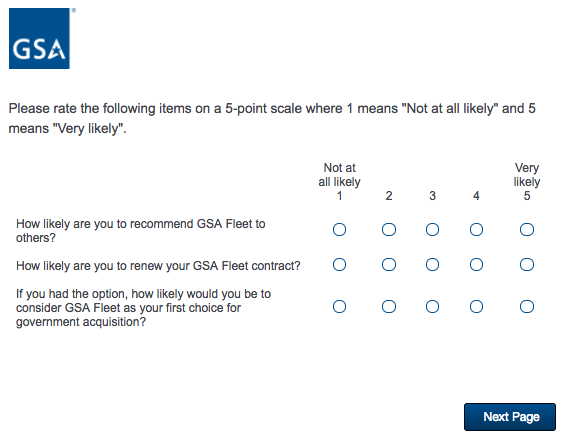Rate recommend GSA Fleet as 4
Screen dimensions: 566x442
[x=476, y=229]
